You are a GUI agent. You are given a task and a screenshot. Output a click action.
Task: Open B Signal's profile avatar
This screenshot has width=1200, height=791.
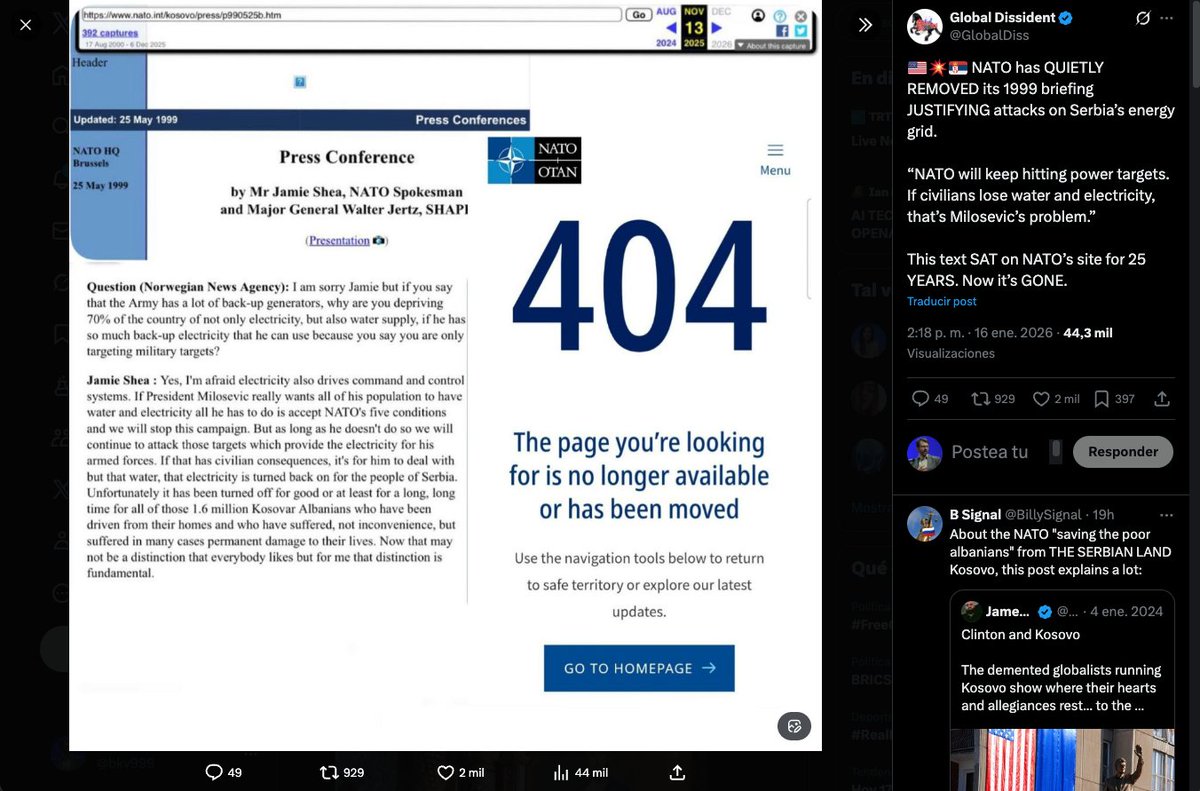(925, 524)
